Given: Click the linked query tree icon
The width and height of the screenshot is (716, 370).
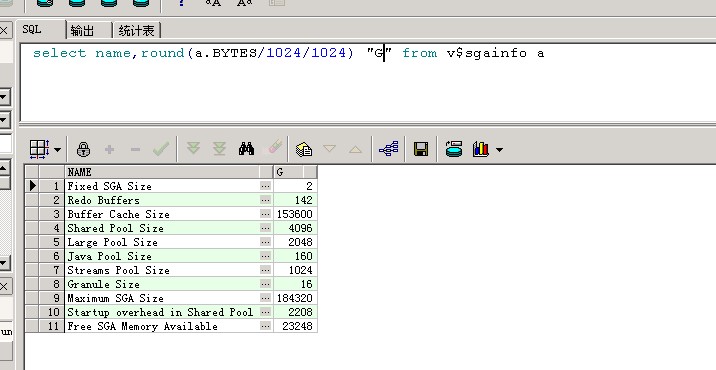Looking at the screenshot, I should 389,148.
